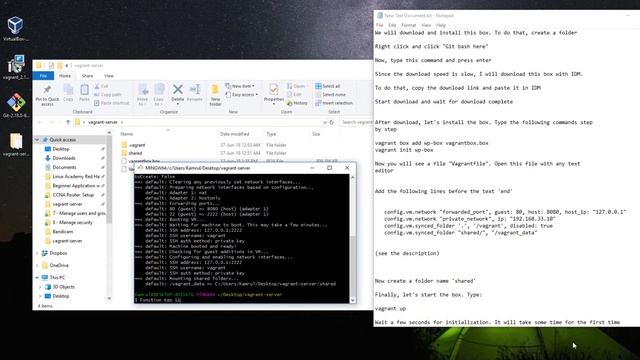Open the address bar history dropdown
This screenshot has height=360, width=640.
[x=324, y=122]
